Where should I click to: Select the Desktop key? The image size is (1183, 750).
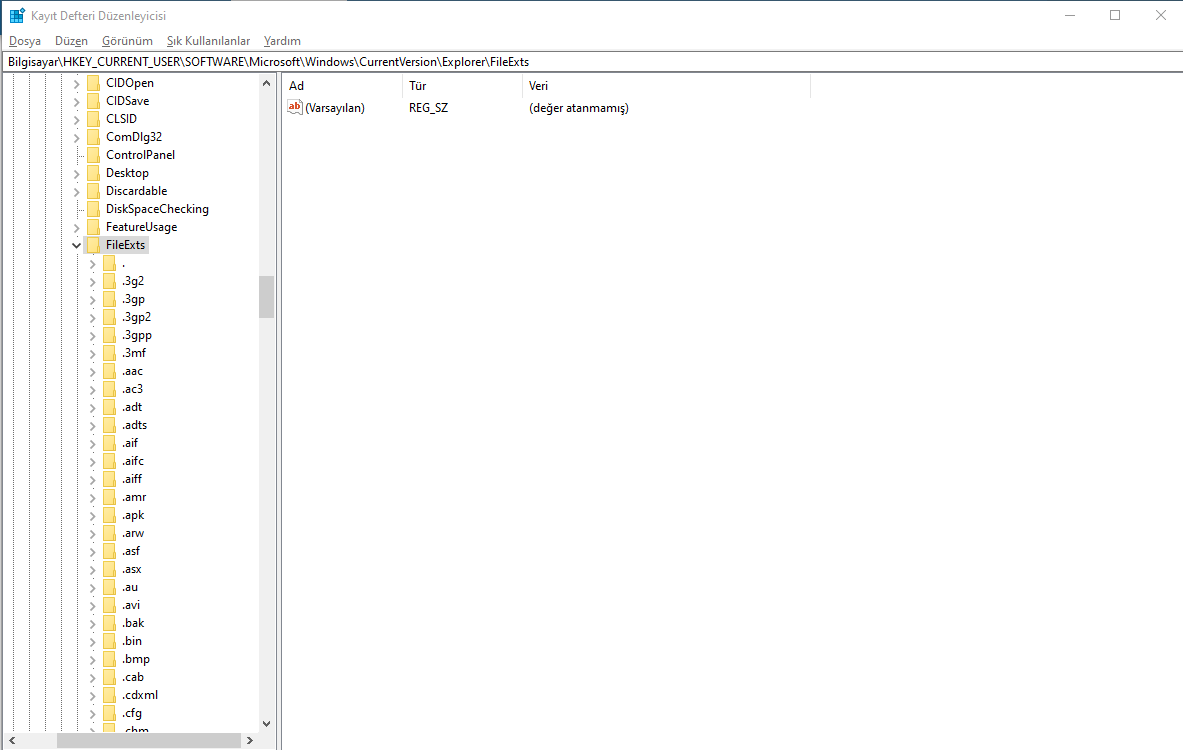click(128, 173)
